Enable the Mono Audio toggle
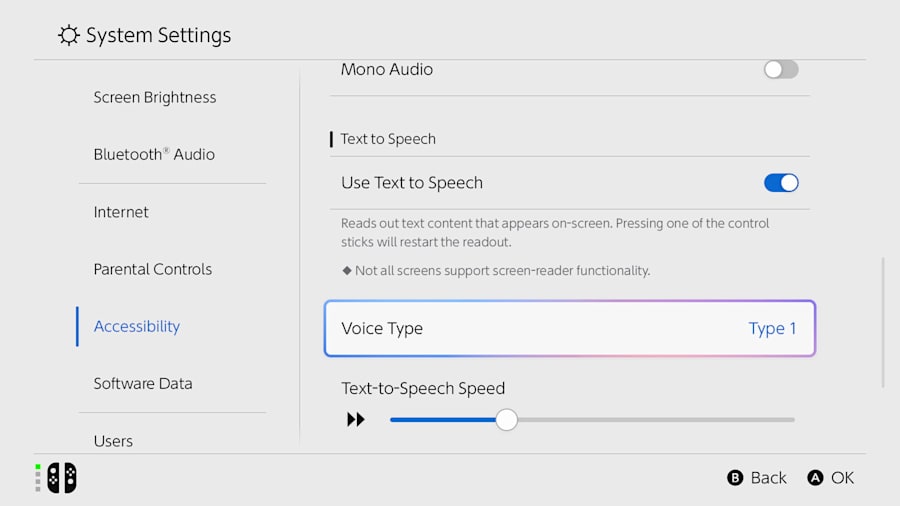 point(781,69)
